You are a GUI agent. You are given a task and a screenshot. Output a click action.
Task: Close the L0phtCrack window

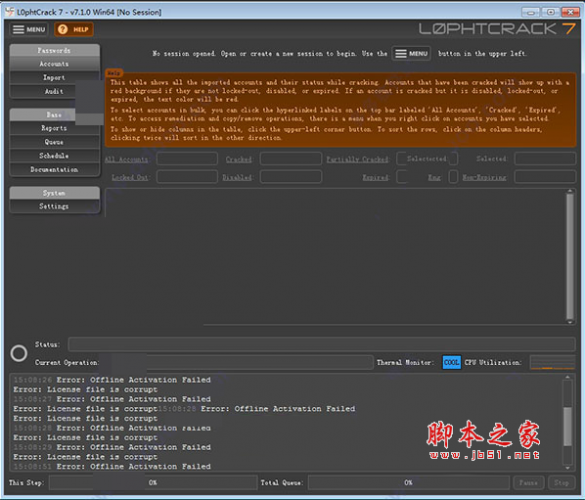coord(570,12)
